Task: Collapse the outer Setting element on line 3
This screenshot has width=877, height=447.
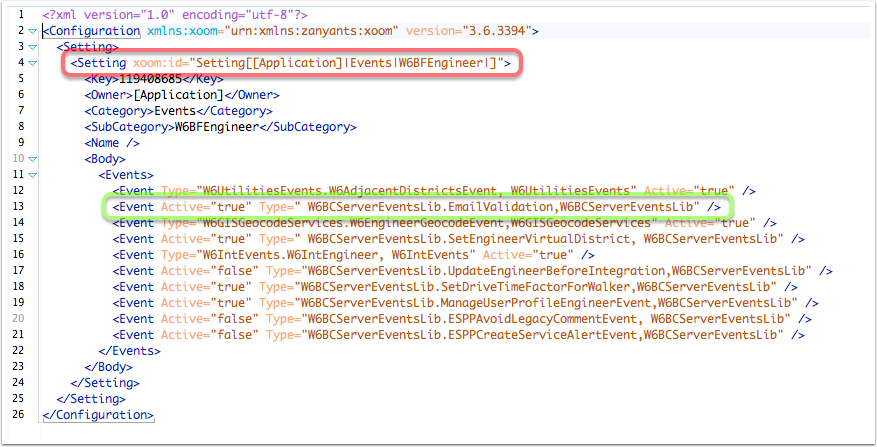Action: 33,47
